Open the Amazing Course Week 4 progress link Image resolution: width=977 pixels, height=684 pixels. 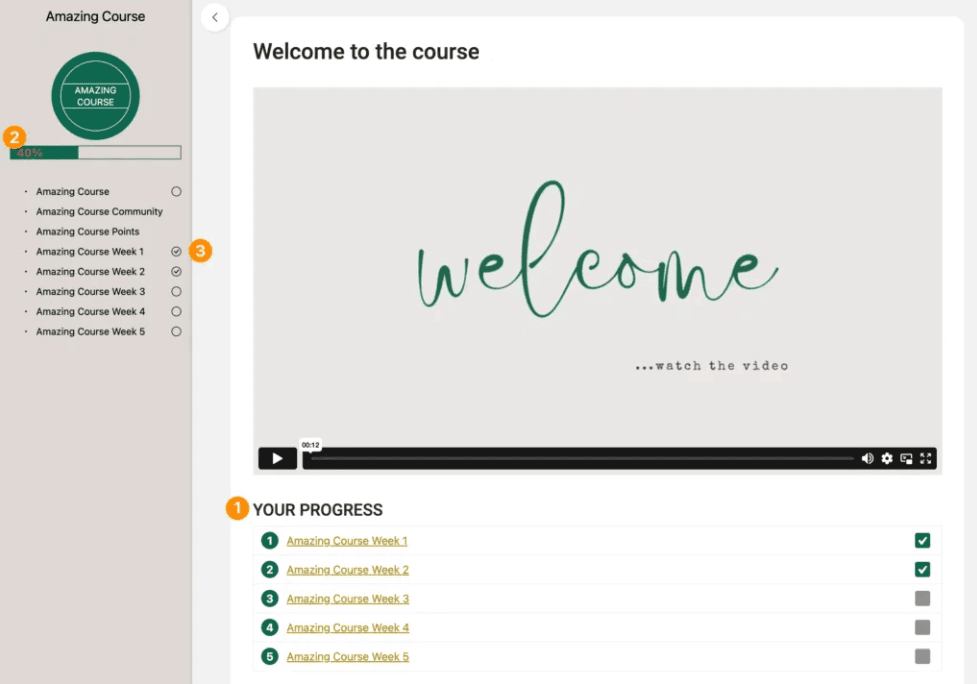pyautogui.click(x=347, y=628)
